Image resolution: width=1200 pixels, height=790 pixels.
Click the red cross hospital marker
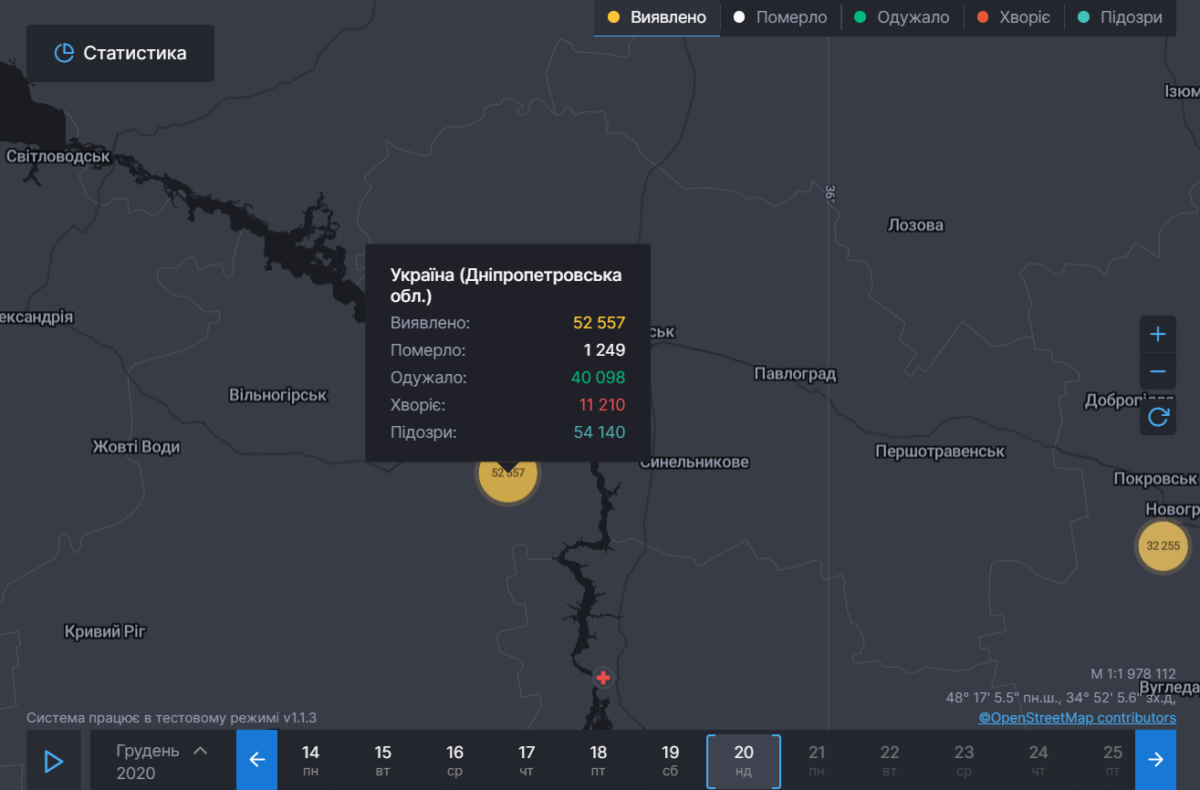(x=603, y=678)
